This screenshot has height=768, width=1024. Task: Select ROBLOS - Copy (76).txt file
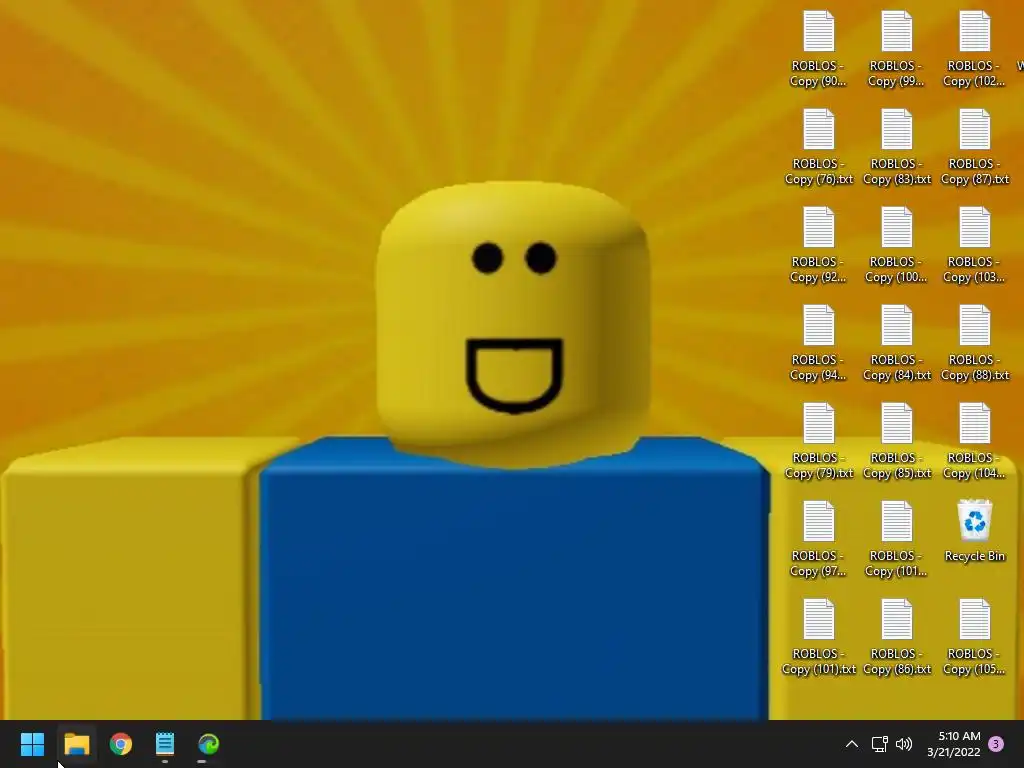click(x=818, y=148)
